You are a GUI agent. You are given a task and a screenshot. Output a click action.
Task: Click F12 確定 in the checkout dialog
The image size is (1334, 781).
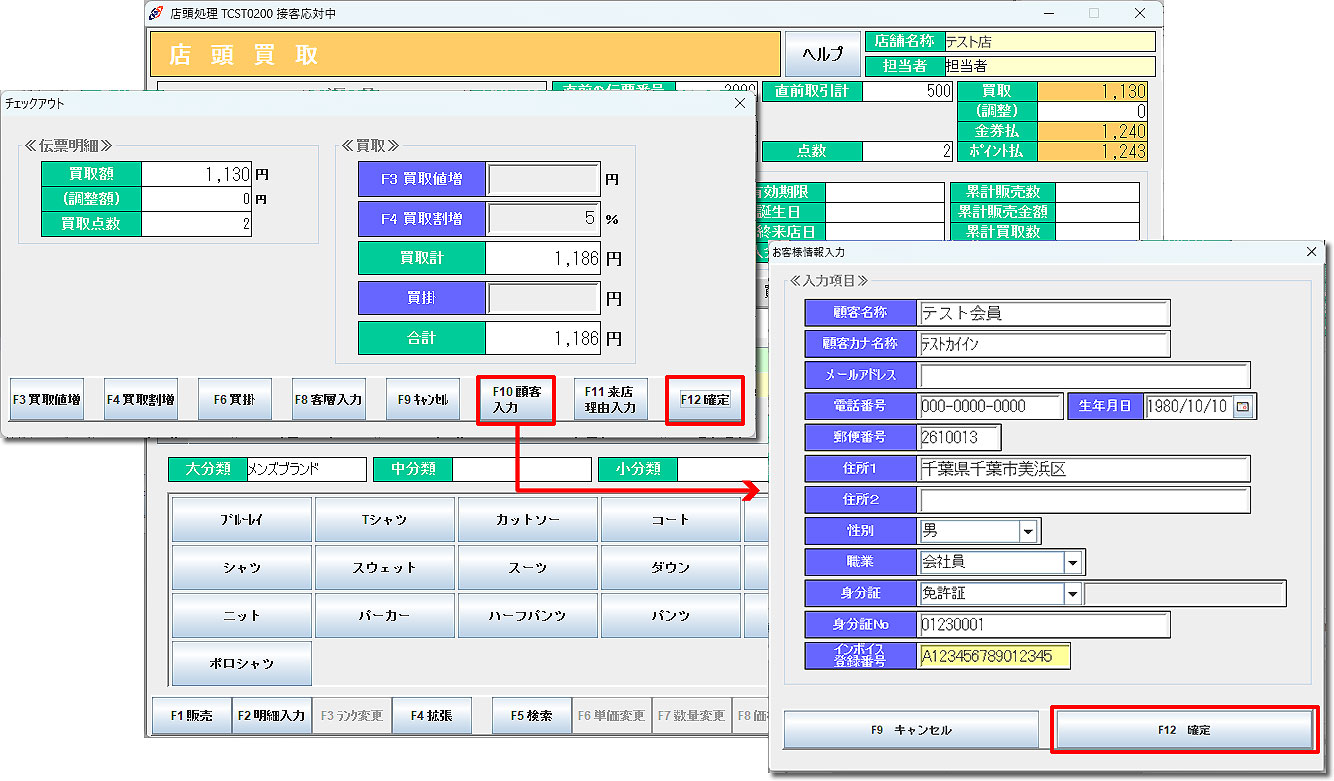click(x=705, y=400)
